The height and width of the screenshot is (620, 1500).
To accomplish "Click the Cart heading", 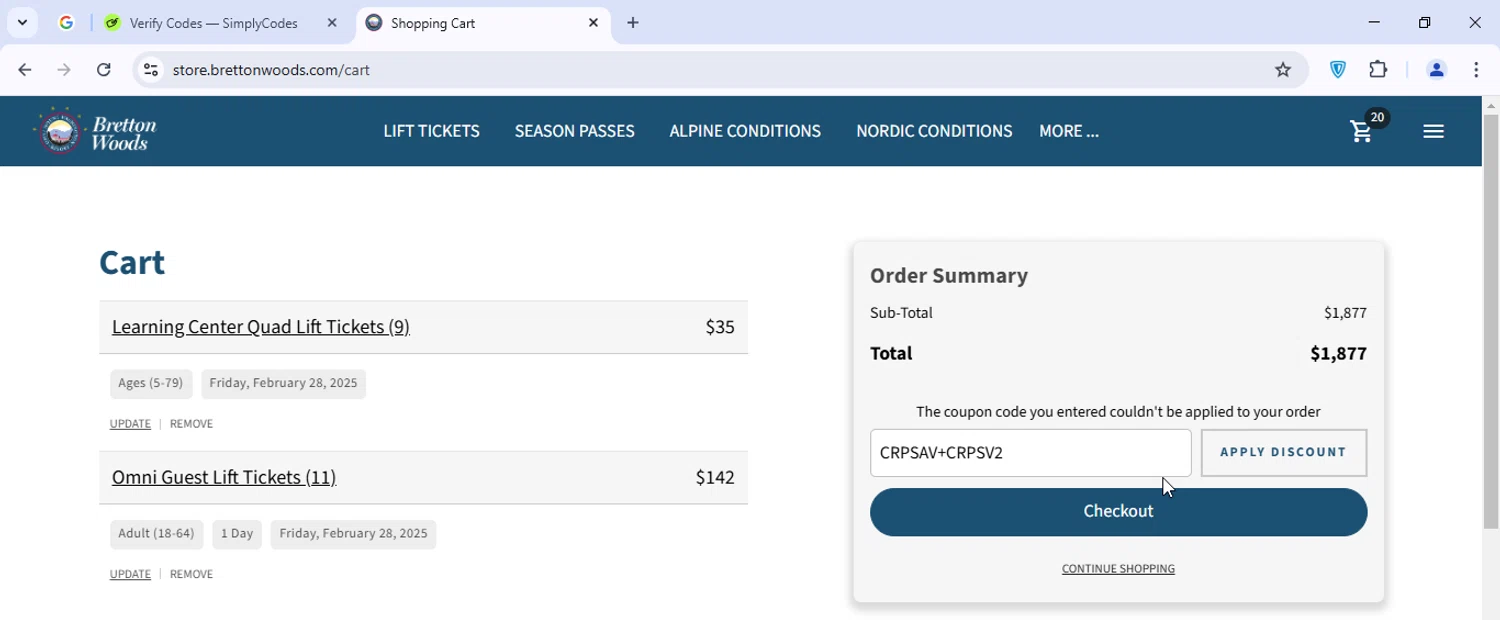I will (132, 262).
